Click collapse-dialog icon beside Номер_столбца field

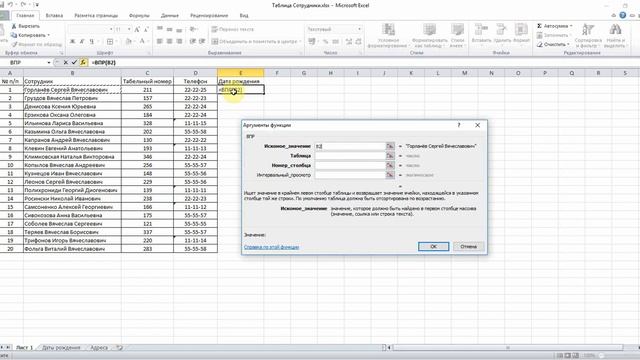[x=390, y=165]
